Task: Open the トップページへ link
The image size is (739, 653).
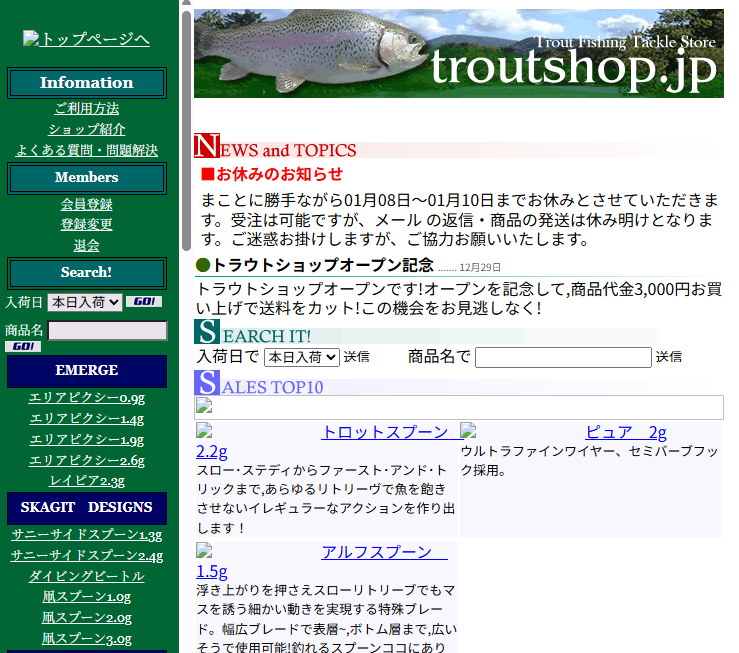Action: point(94,39)
